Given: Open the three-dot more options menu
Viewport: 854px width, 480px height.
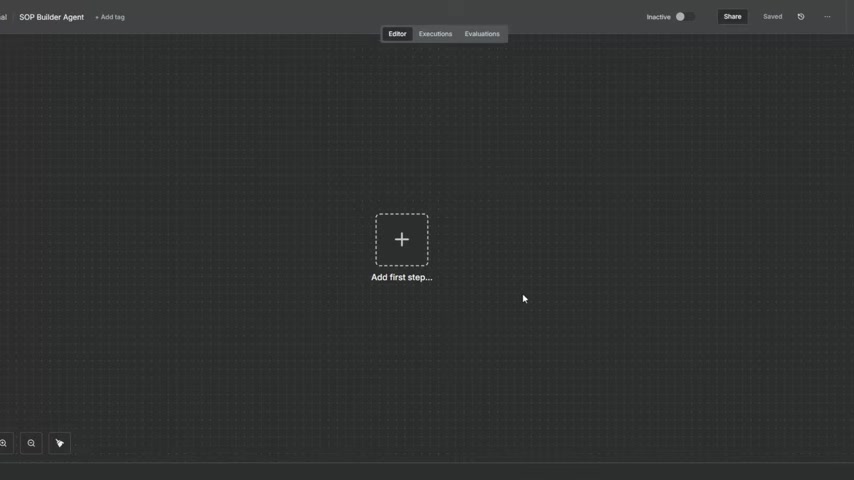Looking at the screenshot, I should 827,17.
